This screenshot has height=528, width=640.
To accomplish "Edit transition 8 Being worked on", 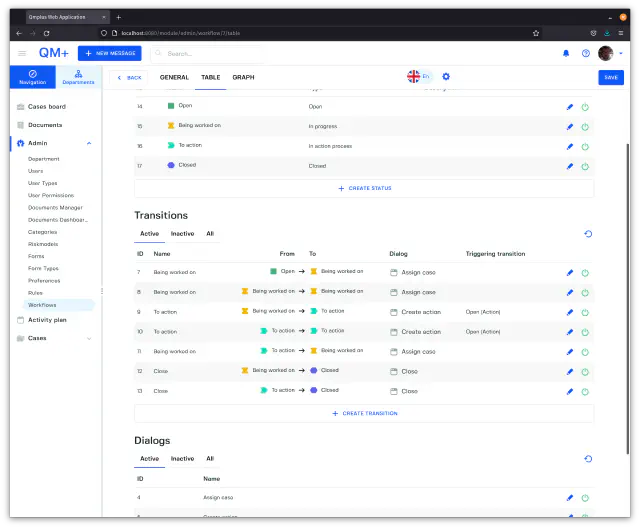I will (x=570, y=293).
